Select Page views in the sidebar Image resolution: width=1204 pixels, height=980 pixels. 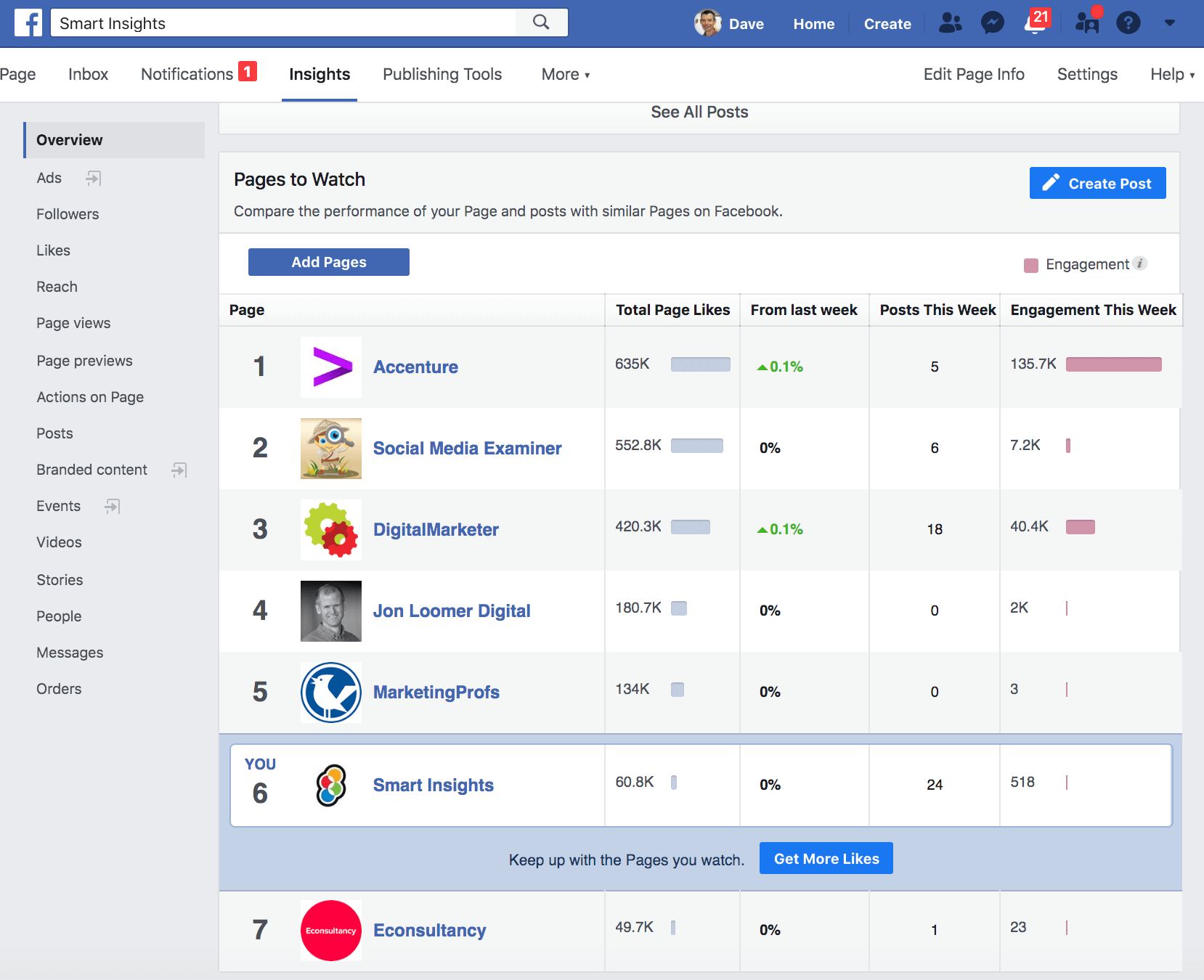click(73, 323)
